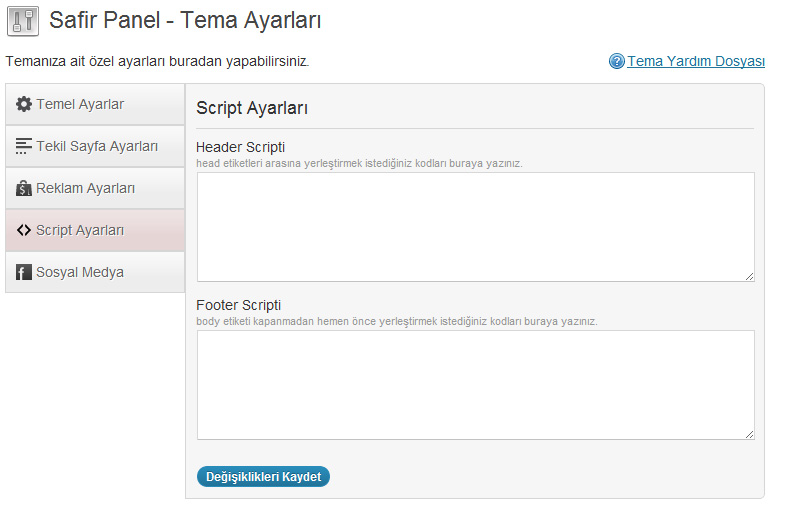Viewport: 793px width, 510px height.
Task: Save with Değişiklikleri Kaydet button
Action: pyautogui.click(x=263, y=477)
